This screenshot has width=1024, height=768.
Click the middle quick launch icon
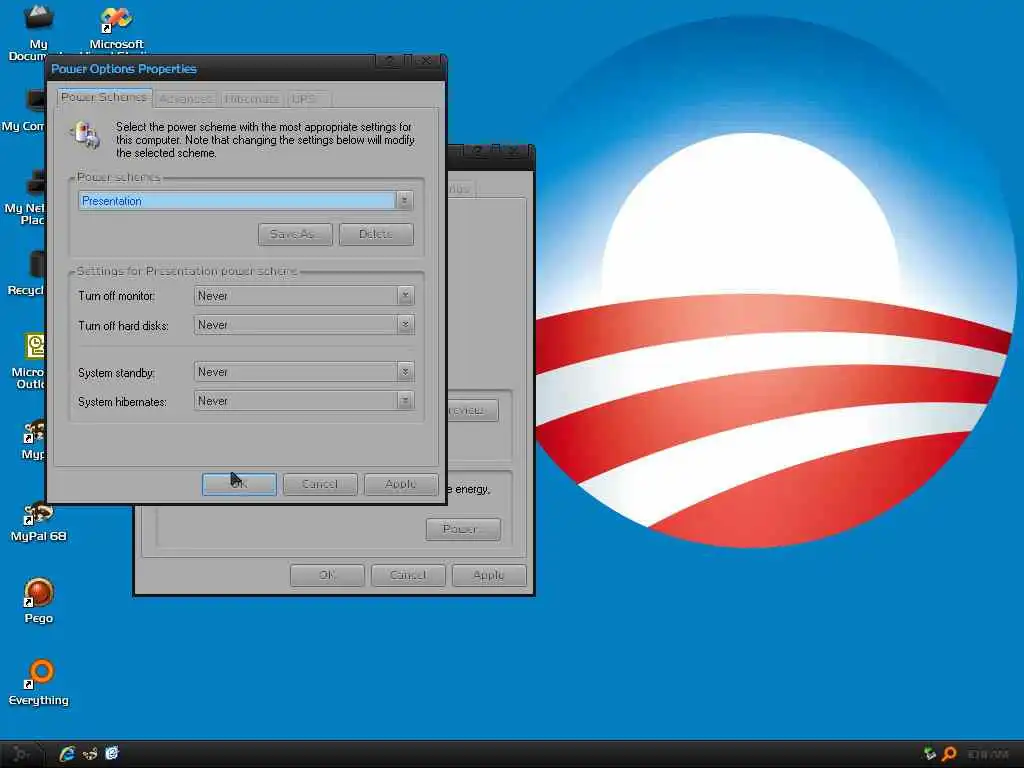tap(90, 754)
